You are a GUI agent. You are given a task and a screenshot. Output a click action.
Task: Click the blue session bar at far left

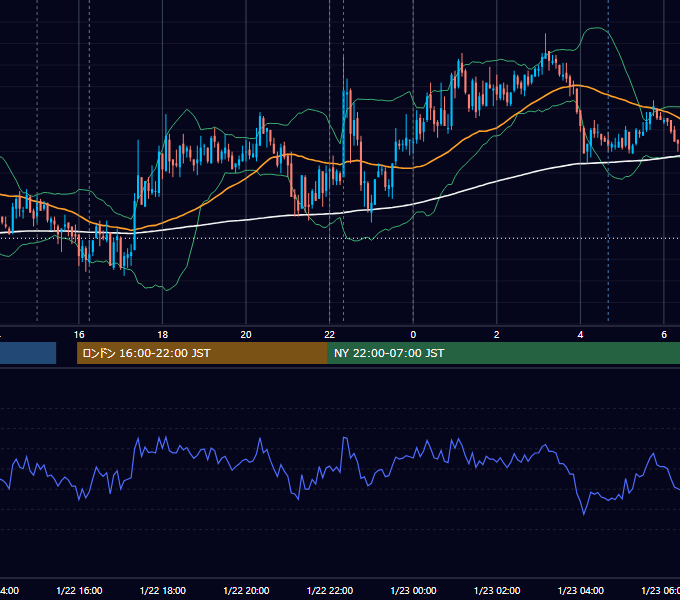click(28, 353)
